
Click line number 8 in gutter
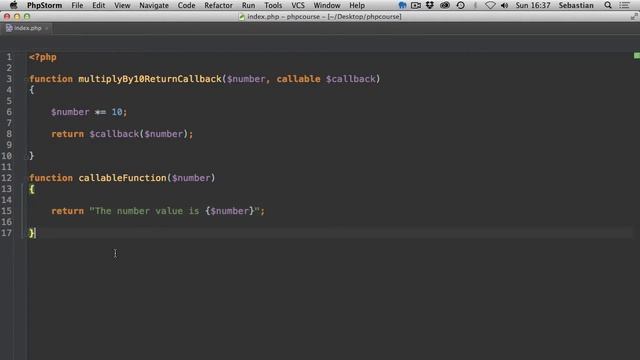[9, 134]
